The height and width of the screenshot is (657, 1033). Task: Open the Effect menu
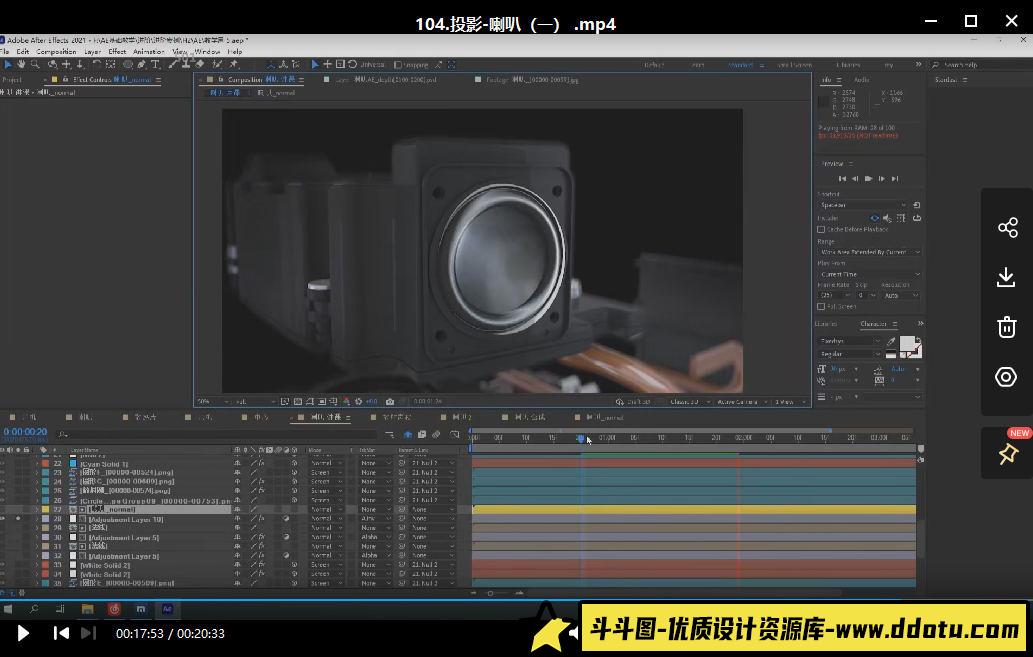tap(117, 51)
